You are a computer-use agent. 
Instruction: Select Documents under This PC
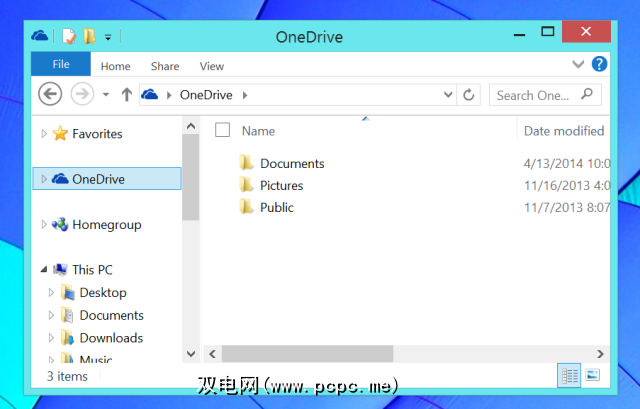(x=111, y=316)
